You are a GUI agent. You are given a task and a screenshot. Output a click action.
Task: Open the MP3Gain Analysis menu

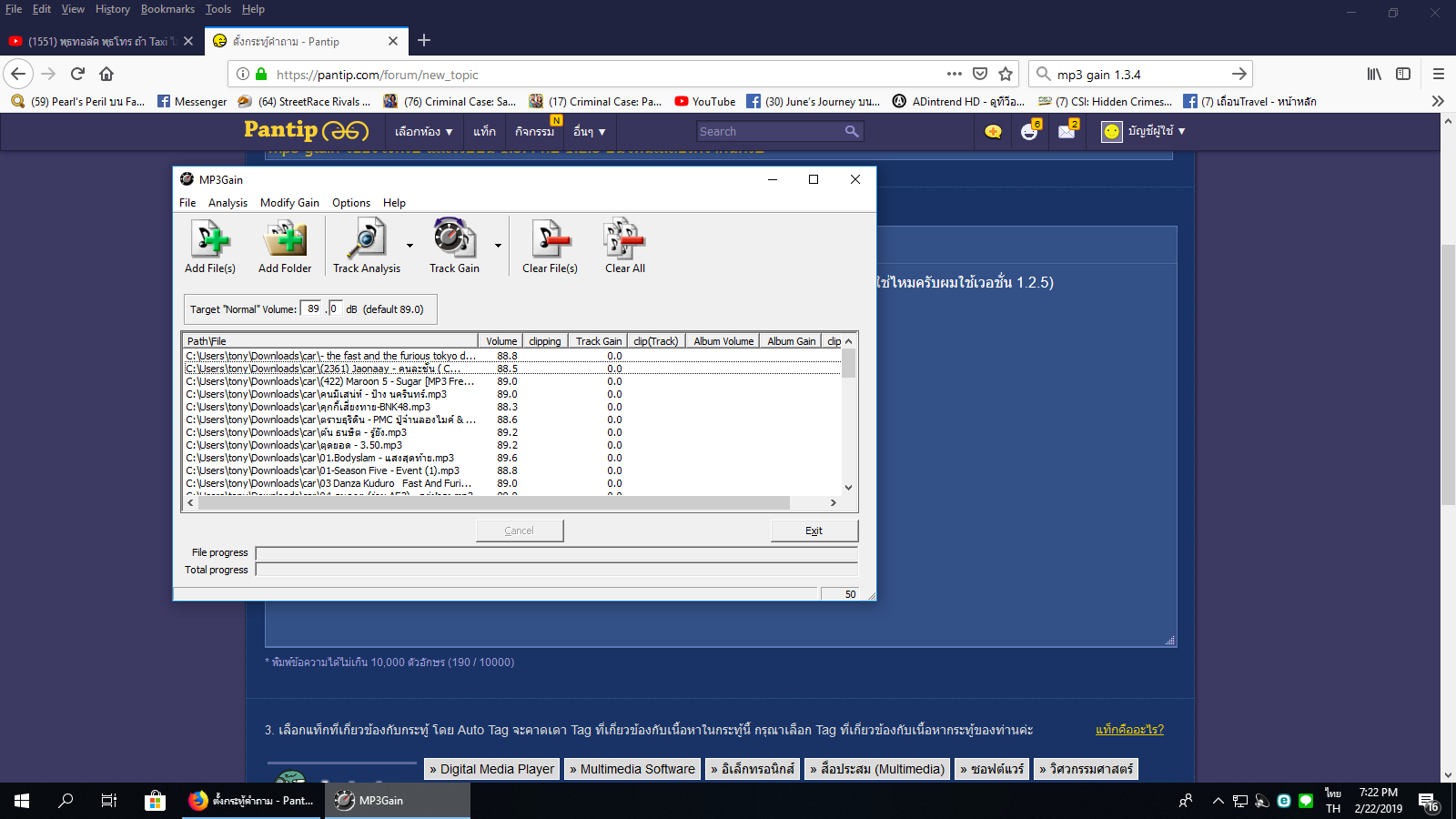(x=227, y=203)
